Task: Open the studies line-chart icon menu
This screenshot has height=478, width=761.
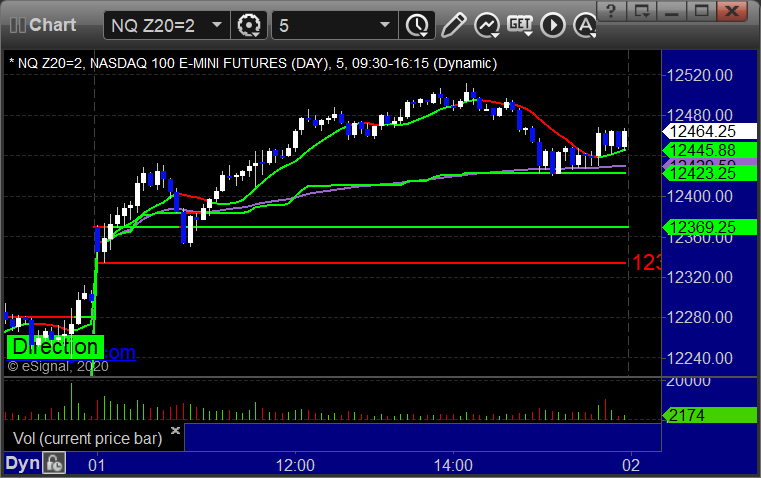Action: point(487,25)
